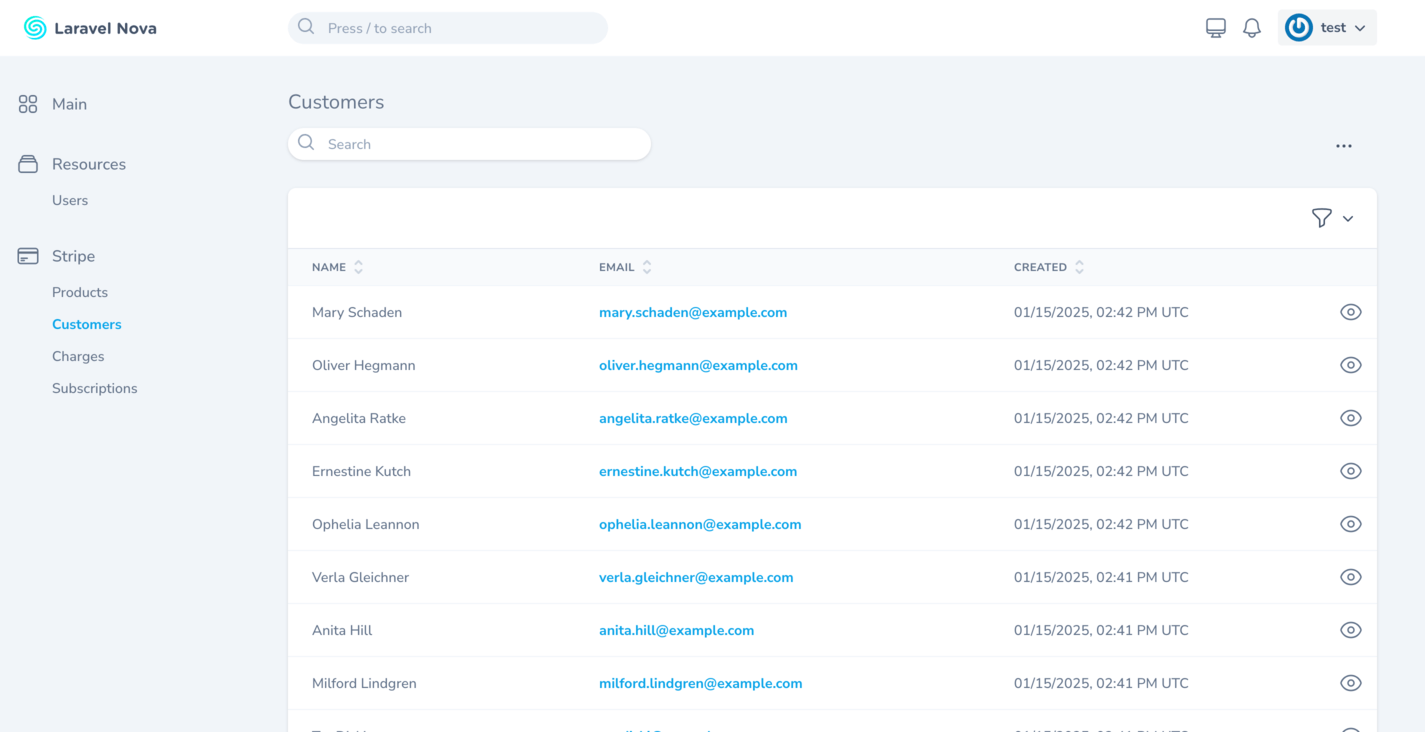Viewport: 1425px width, 732px height.
Task: View Anita Hill record via eye icon
Action: [x=1351, y=630]
